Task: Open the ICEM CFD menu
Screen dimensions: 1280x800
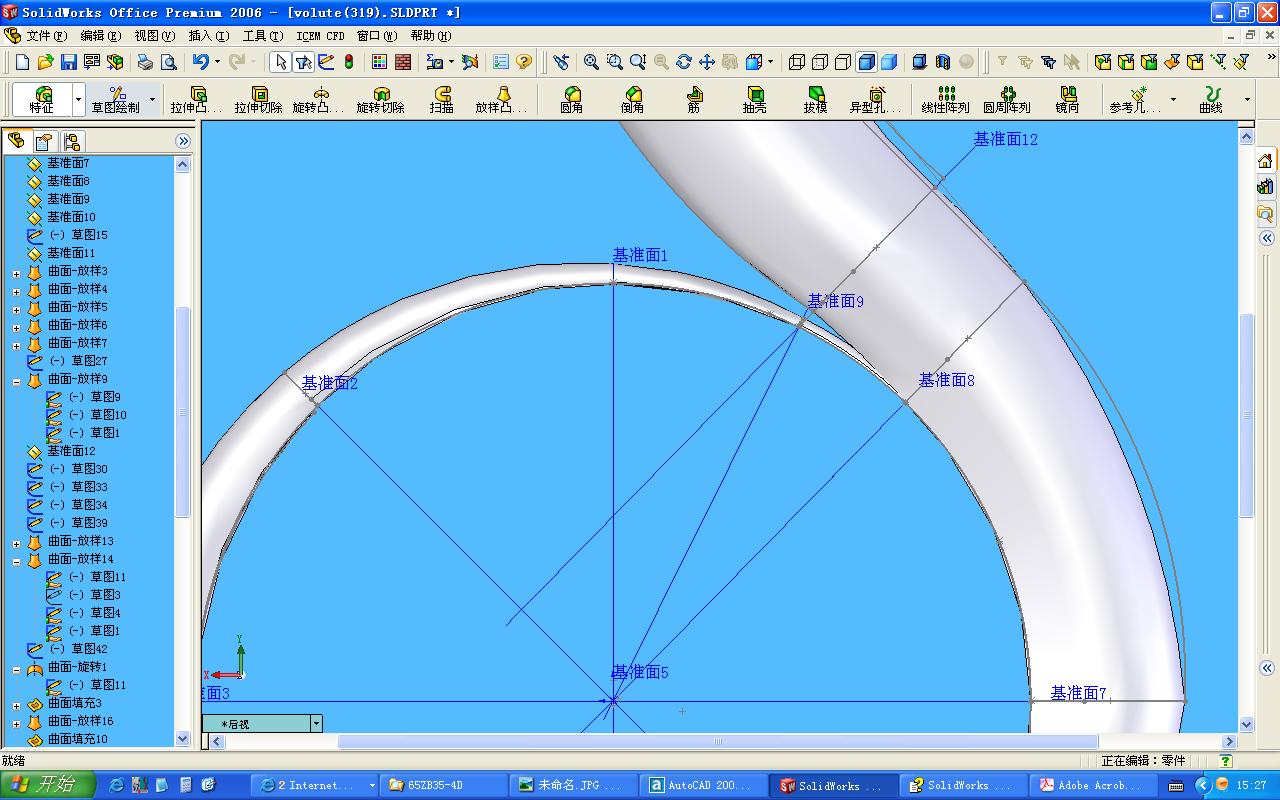Action: coord(321,35)
